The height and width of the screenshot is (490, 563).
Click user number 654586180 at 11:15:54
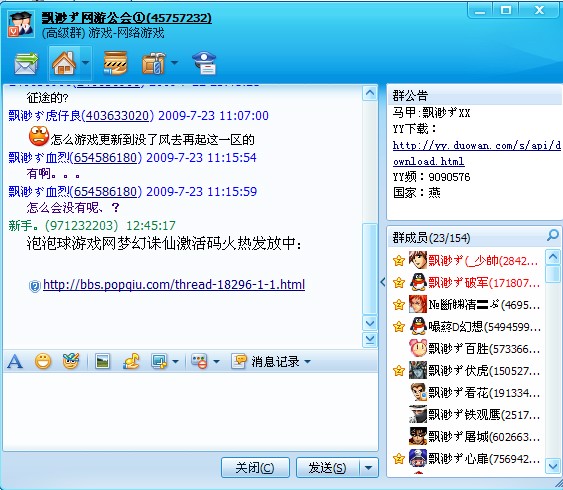click(x=106, y=158)
